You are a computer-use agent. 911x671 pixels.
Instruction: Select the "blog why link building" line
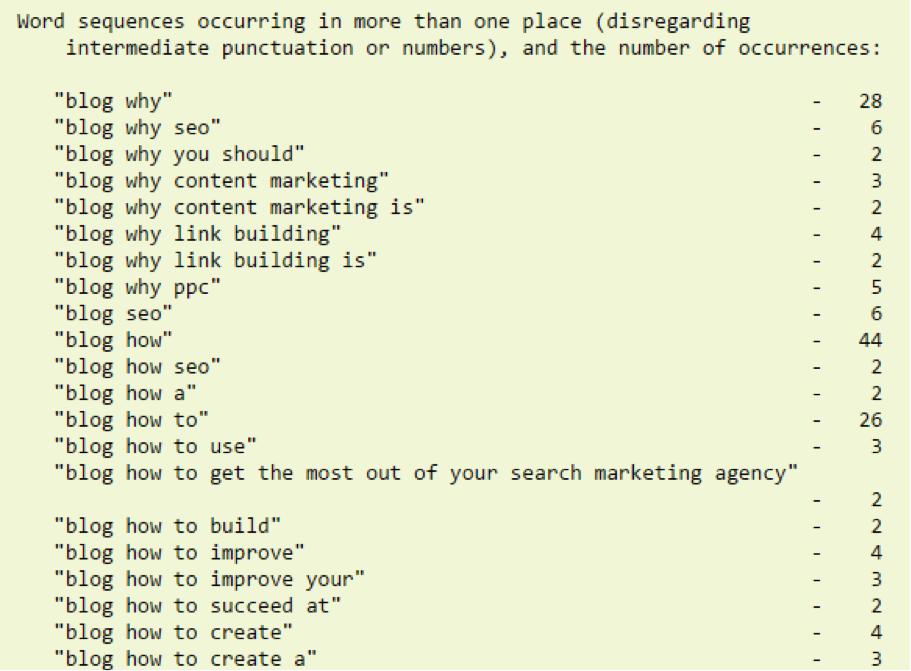(198, 235)
